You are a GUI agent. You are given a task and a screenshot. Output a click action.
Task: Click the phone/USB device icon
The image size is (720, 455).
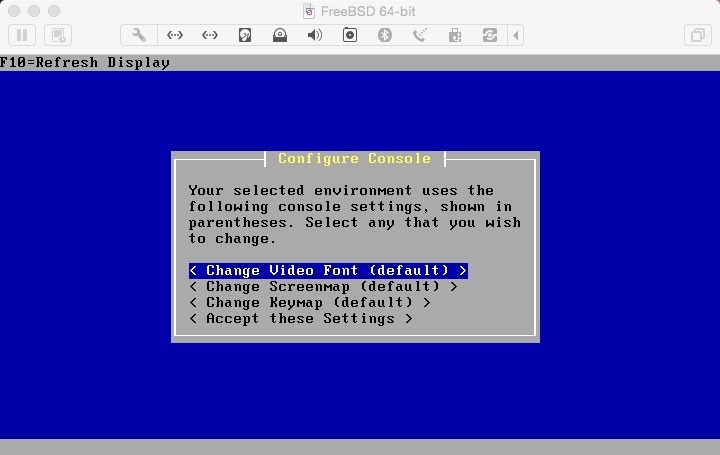pyautogui.click(x=420, y=35)
